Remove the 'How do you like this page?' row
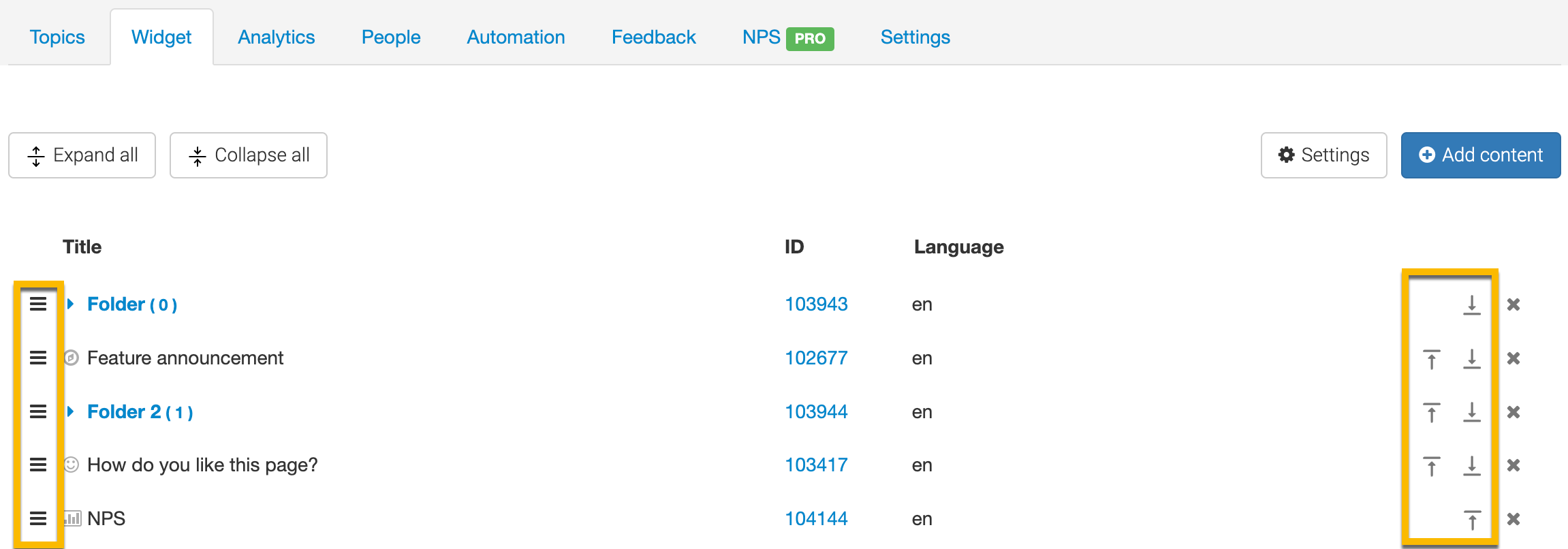Screen dimensions: 1568x549 point(1514,465)
